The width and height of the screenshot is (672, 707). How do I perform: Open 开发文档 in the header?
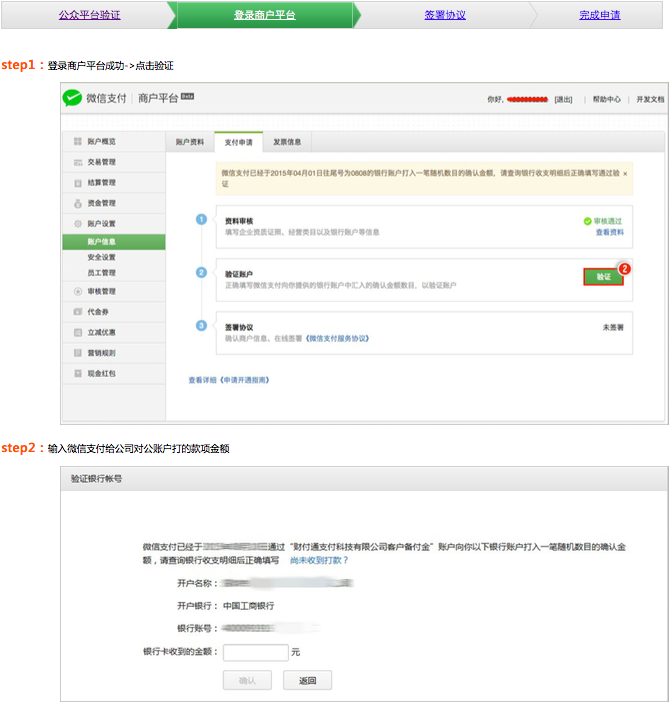650,99
